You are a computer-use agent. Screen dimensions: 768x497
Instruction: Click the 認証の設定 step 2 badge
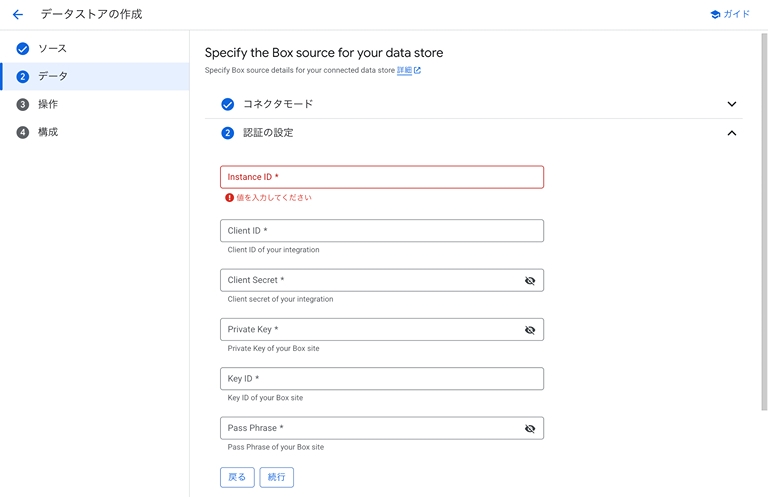(228, 133)
